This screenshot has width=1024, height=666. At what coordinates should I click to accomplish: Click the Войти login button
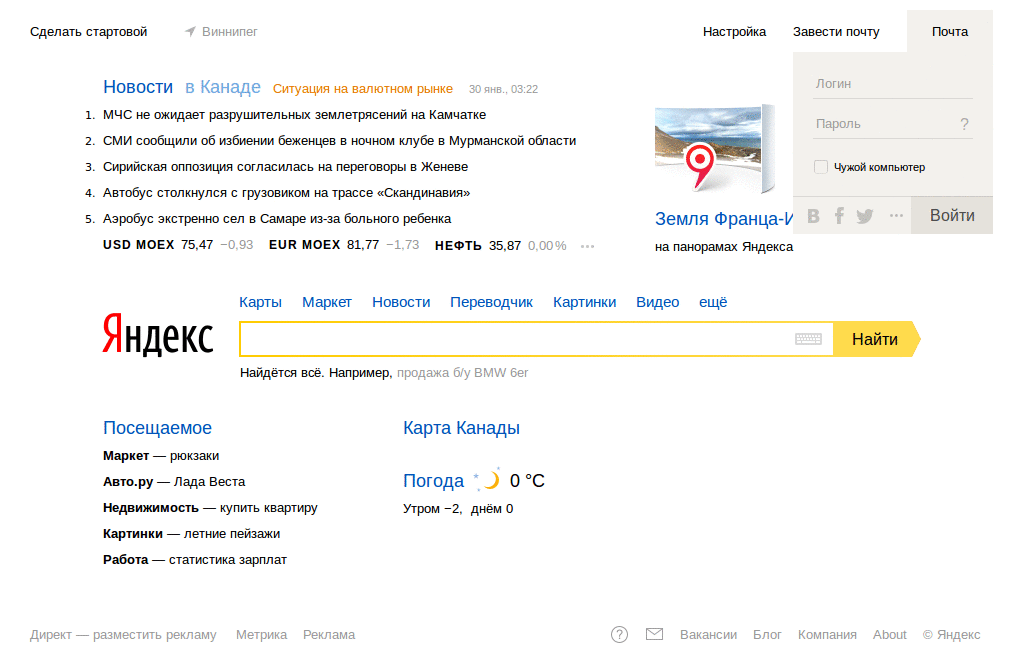click(x=952, y=215)
